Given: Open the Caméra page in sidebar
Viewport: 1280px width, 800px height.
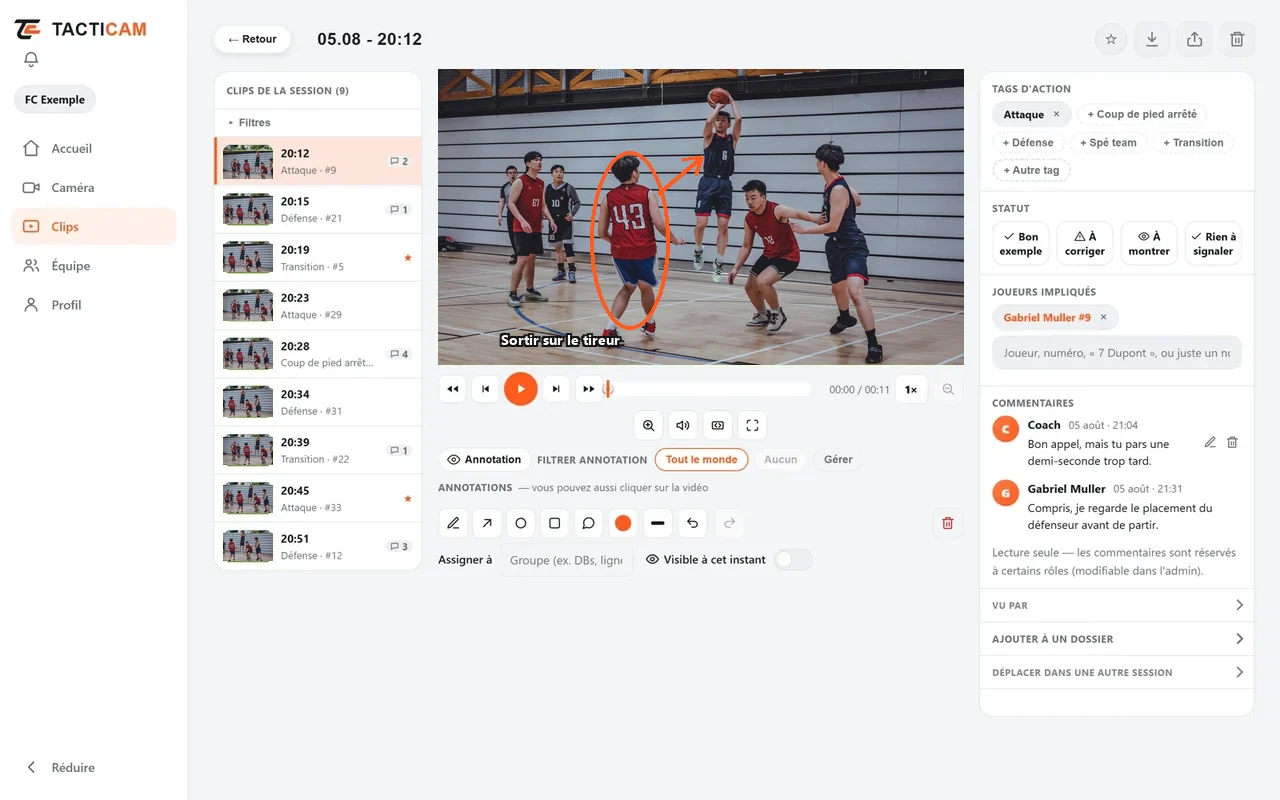Looking at the screenshot, I should pos(94,187).
